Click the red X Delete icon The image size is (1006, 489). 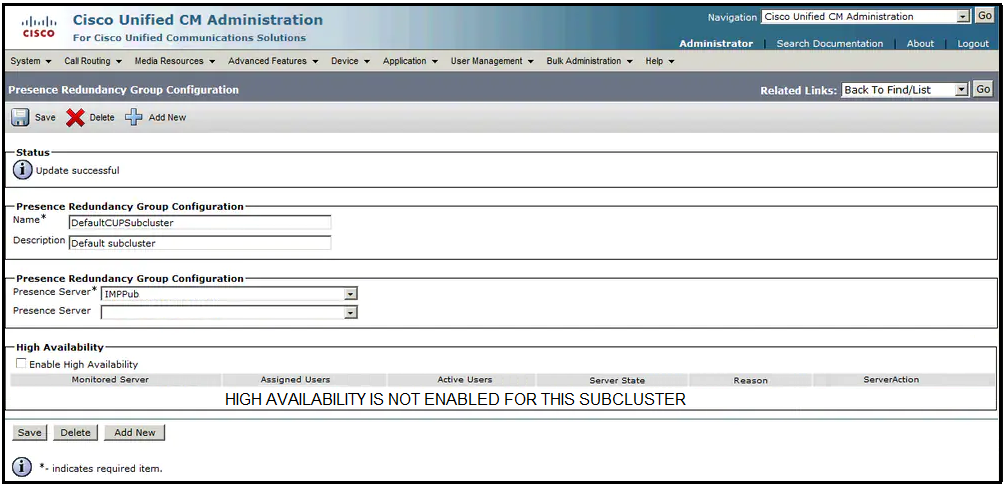pyautogui.click(x=75, y=117)
